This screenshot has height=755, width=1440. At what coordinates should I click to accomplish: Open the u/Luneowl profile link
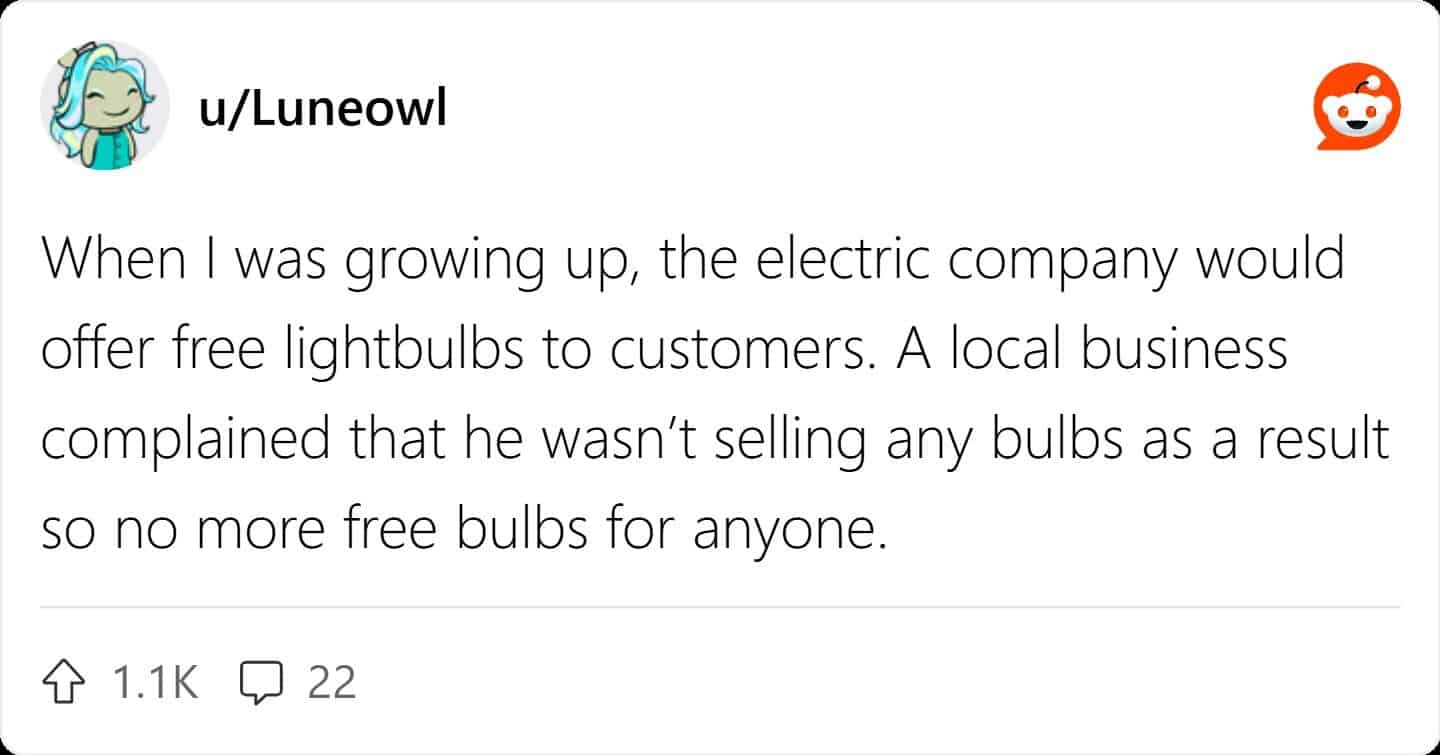click(x=322, y=109)
